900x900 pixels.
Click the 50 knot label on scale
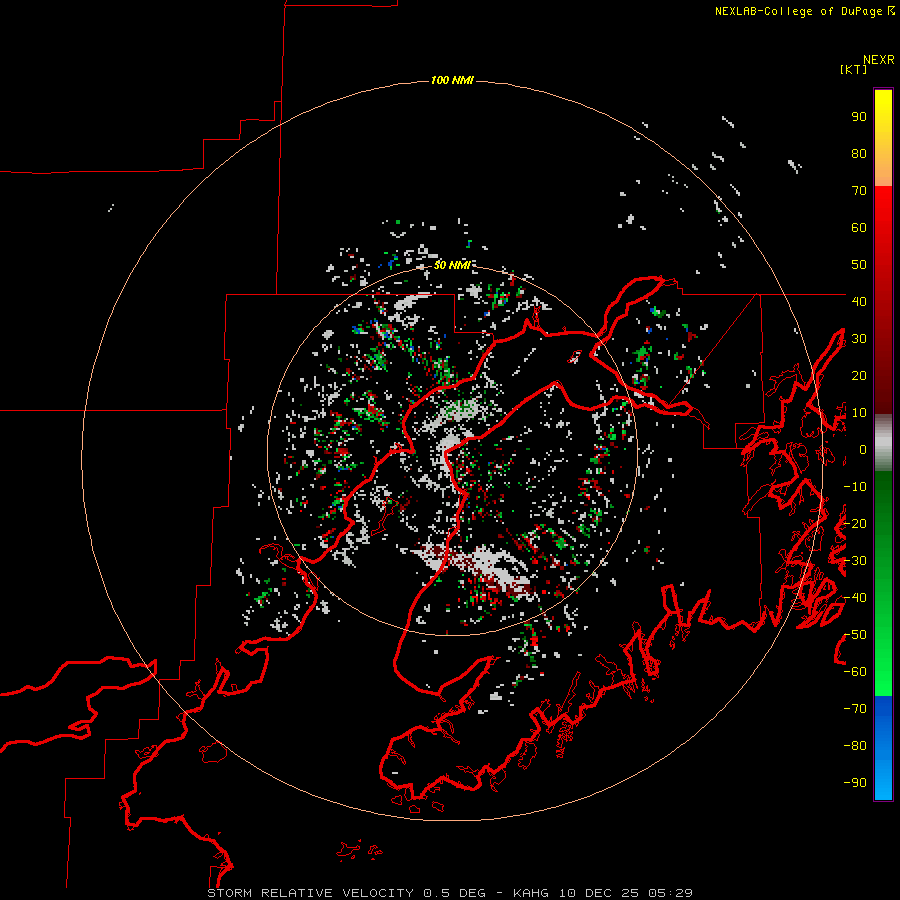[859, 265]
